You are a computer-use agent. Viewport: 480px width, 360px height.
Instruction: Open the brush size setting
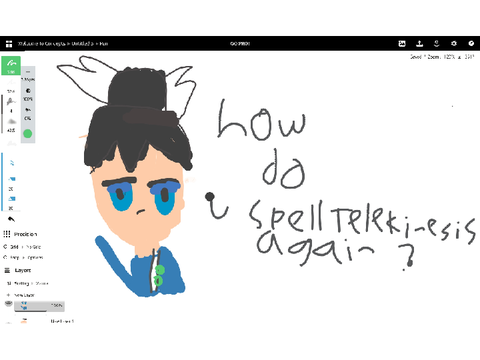pos(28,75)
